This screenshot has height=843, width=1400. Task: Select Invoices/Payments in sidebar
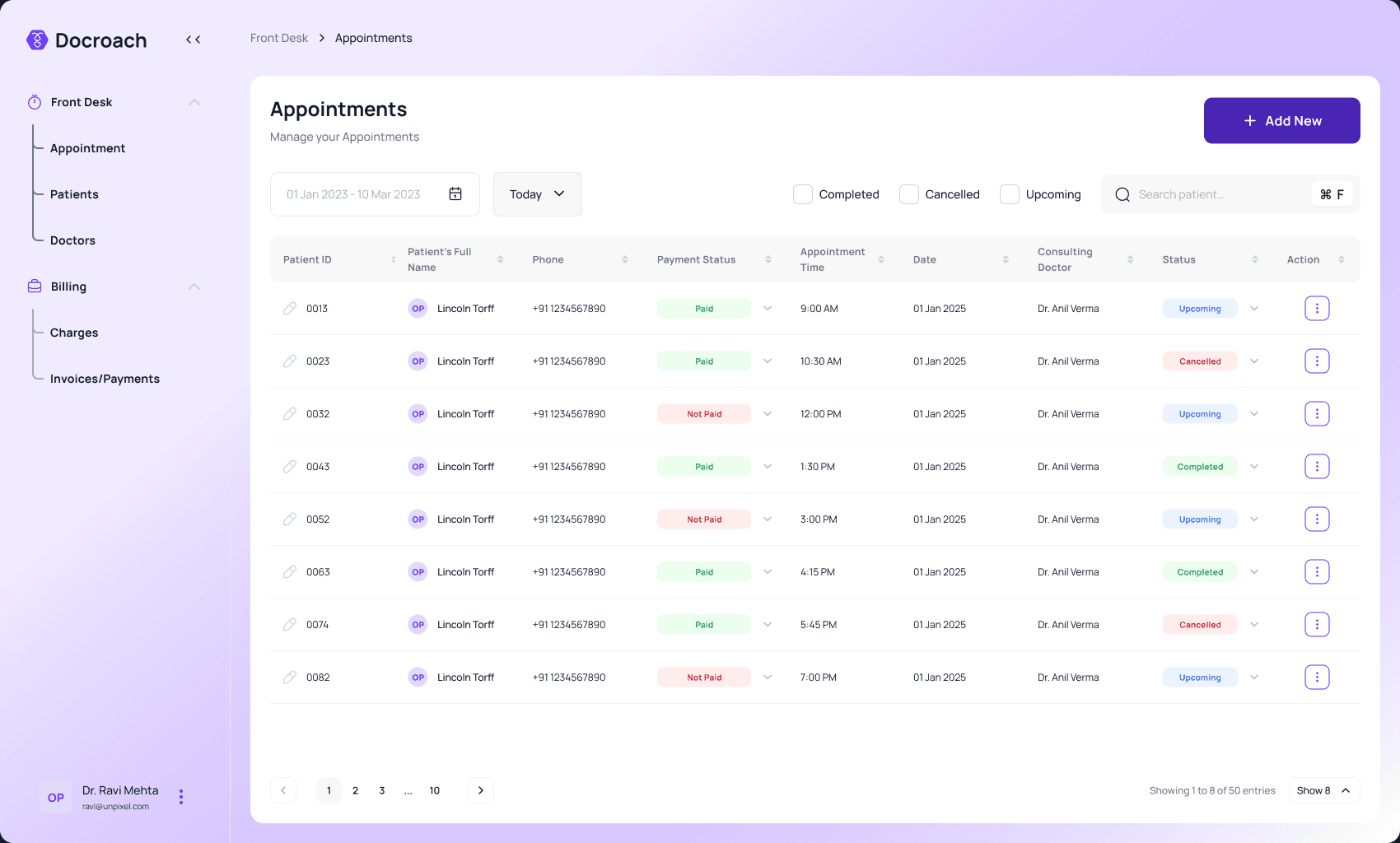(x=105, y=379)
